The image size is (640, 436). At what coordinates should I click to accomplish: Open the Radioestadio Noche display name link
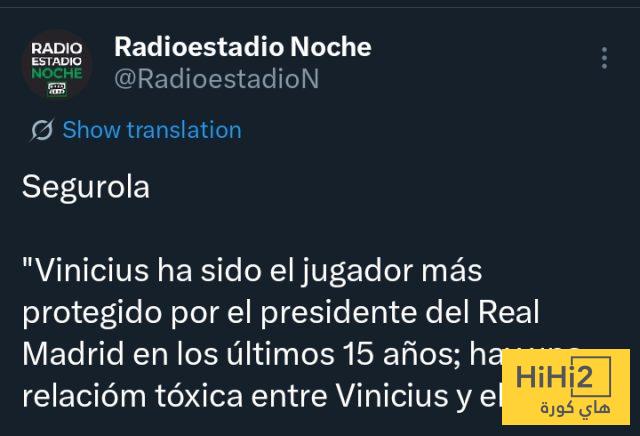point(243,47)
